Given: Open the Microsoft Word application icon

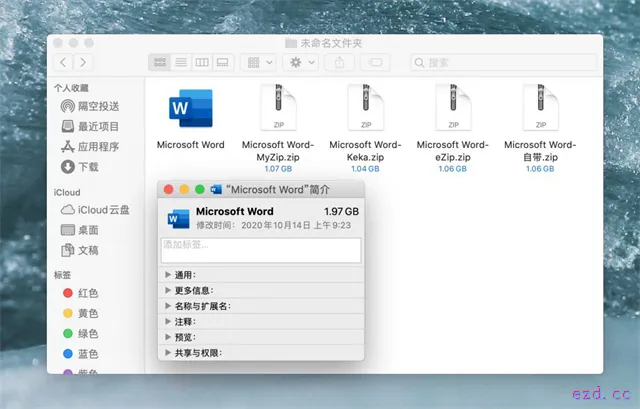Looking at the screenshot, I should click(x=190, y=107).
